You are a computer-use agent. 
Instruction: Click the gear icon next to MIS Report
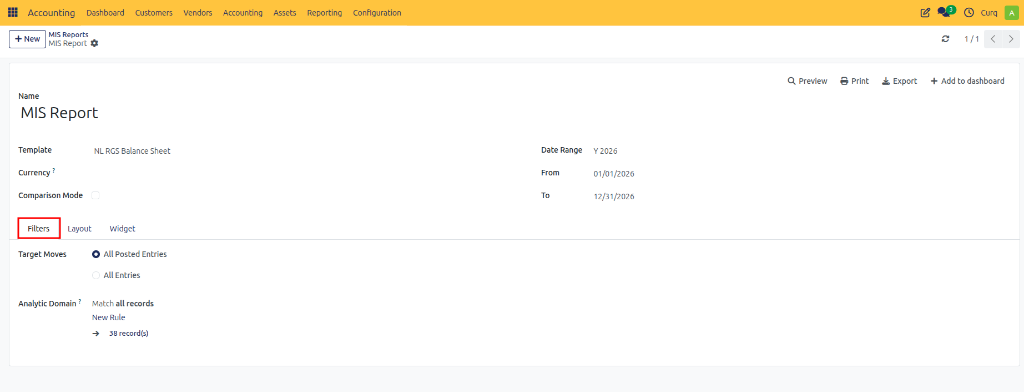pos(95,43)
